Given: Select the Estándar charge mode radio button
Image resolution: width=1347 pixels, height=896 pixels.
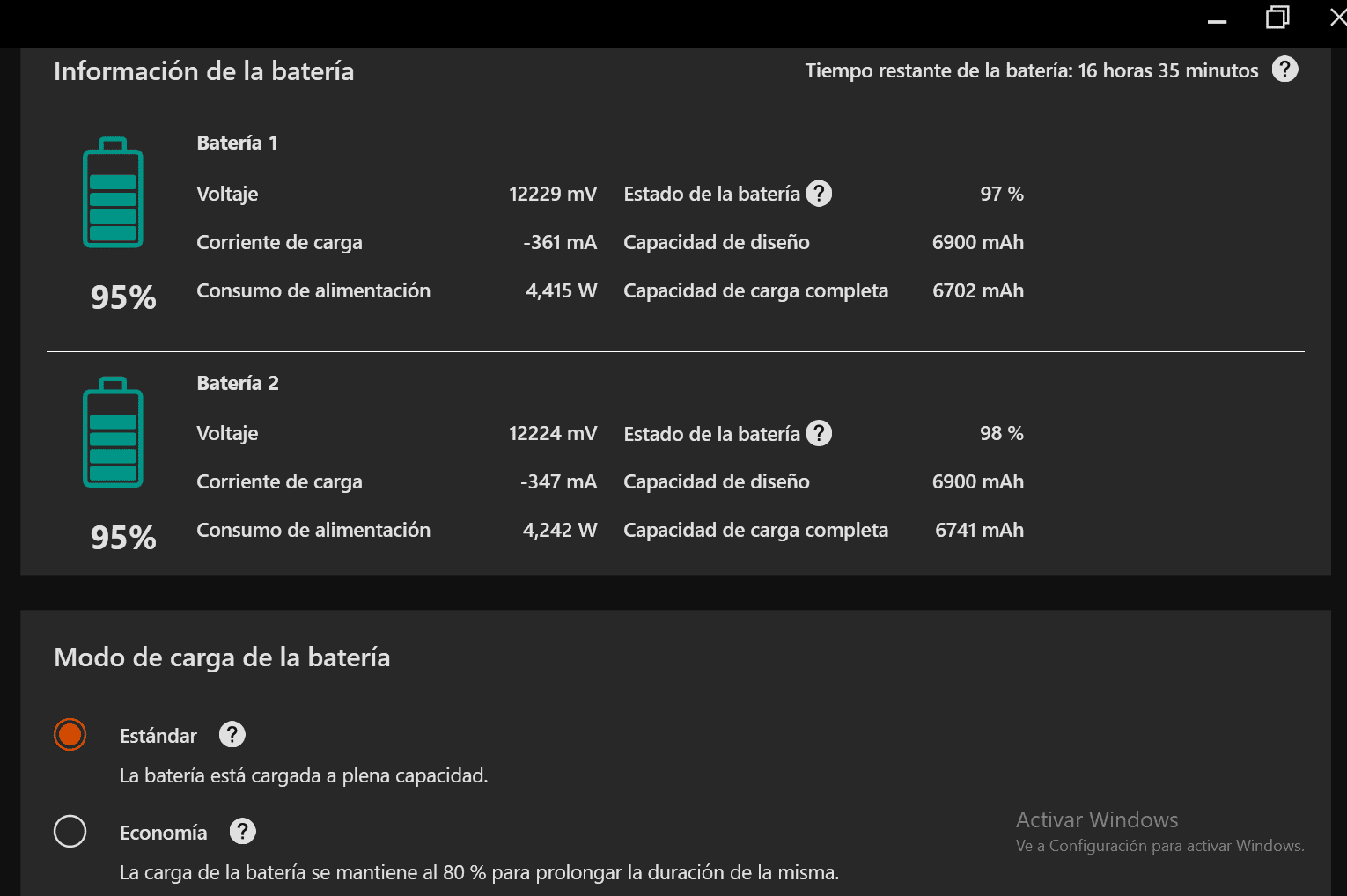Looking at the screenshot, I should point(70,735).
